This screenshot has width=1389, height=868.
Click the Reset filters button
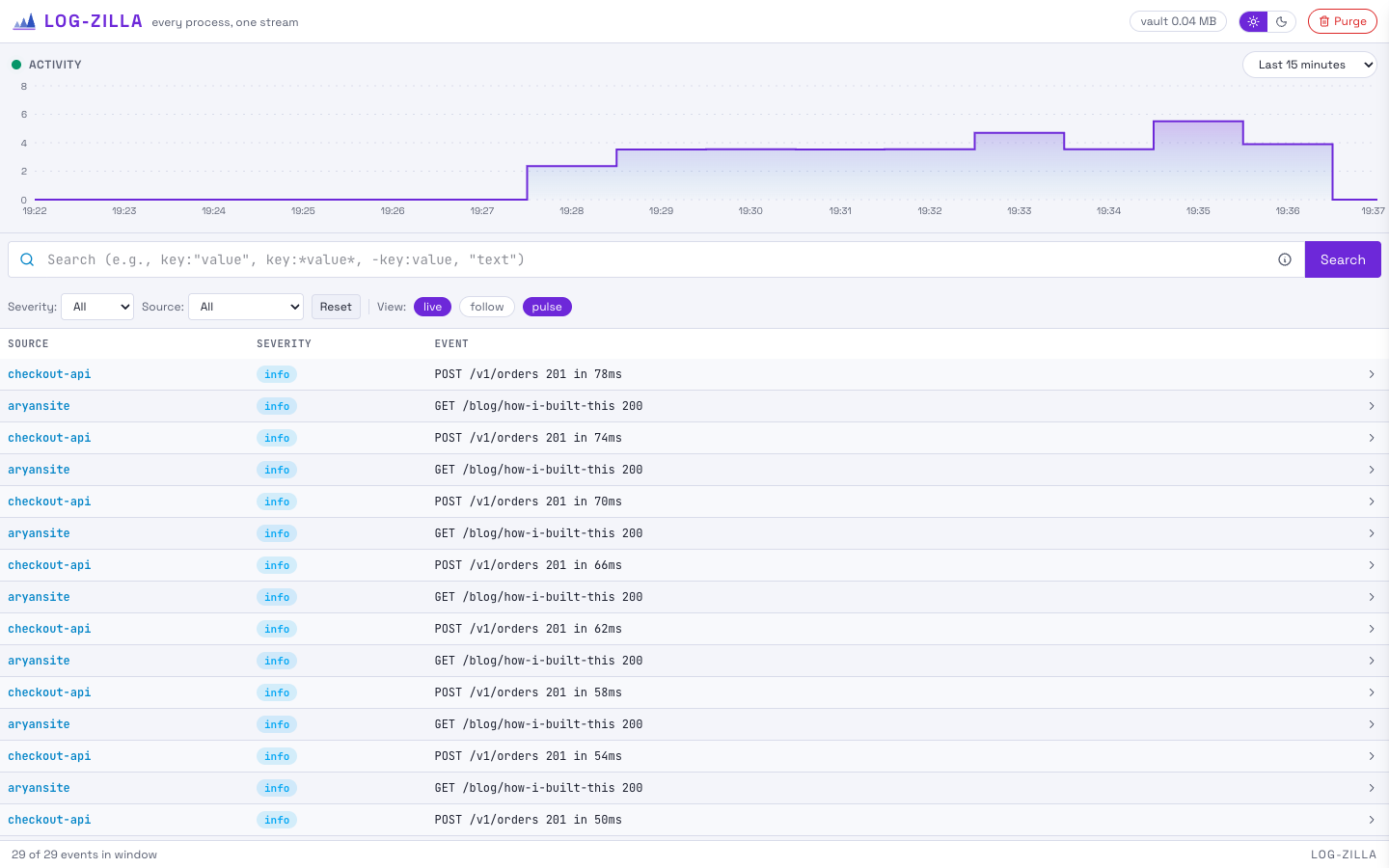click(336, 307)
